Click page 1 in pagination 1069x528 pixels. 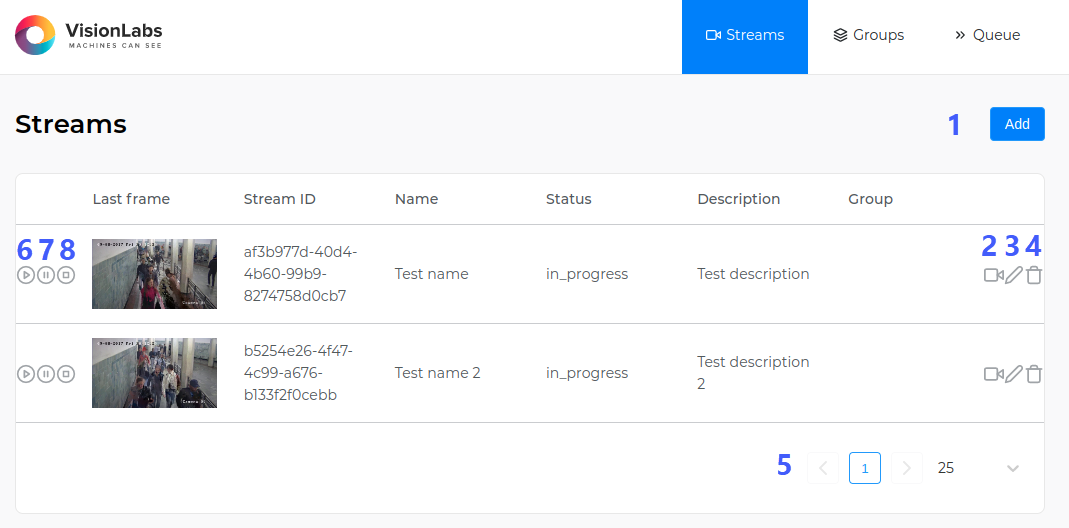point(865,468)
